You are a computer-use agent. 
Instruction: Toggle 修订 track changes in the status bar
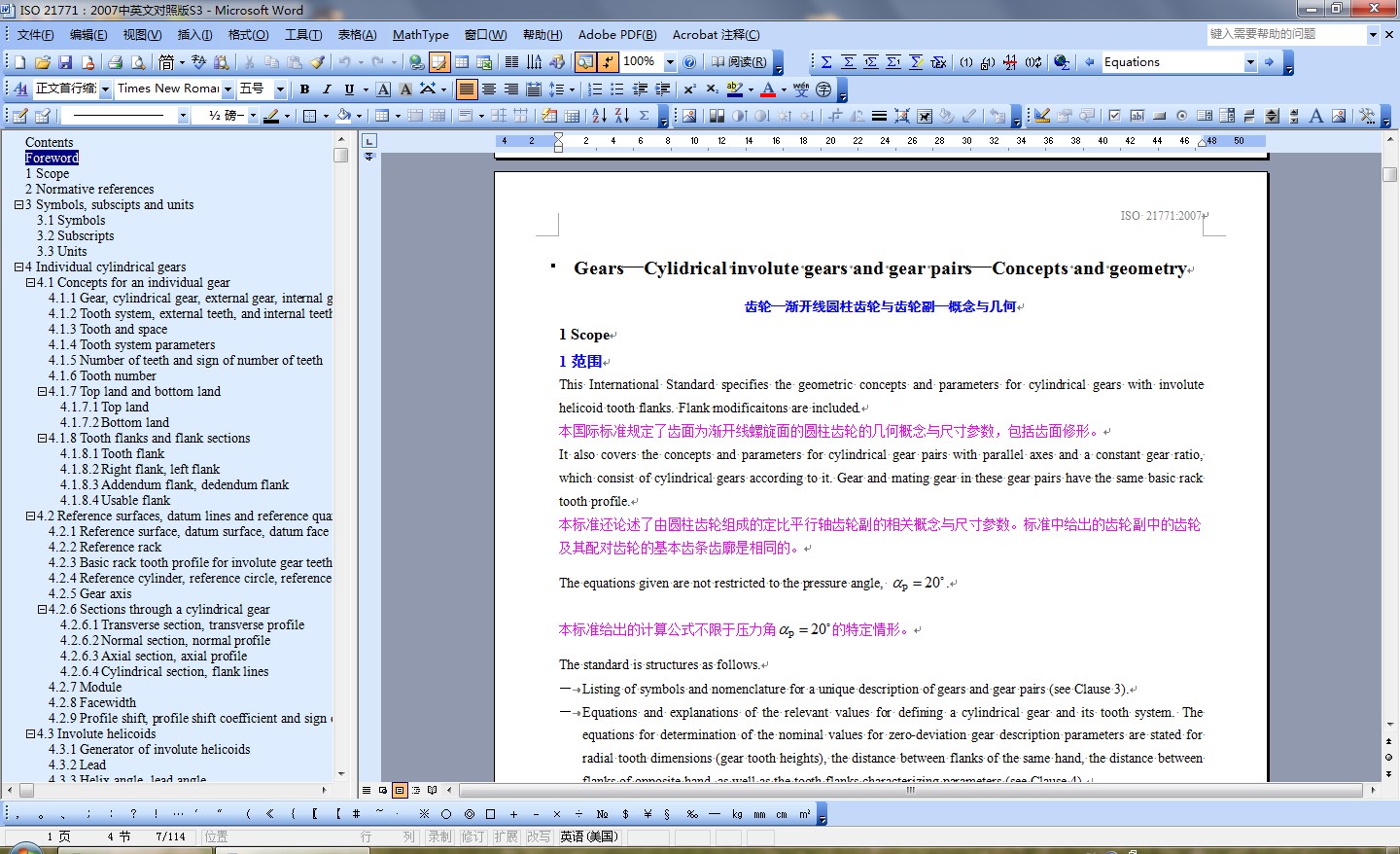[472, 836]
